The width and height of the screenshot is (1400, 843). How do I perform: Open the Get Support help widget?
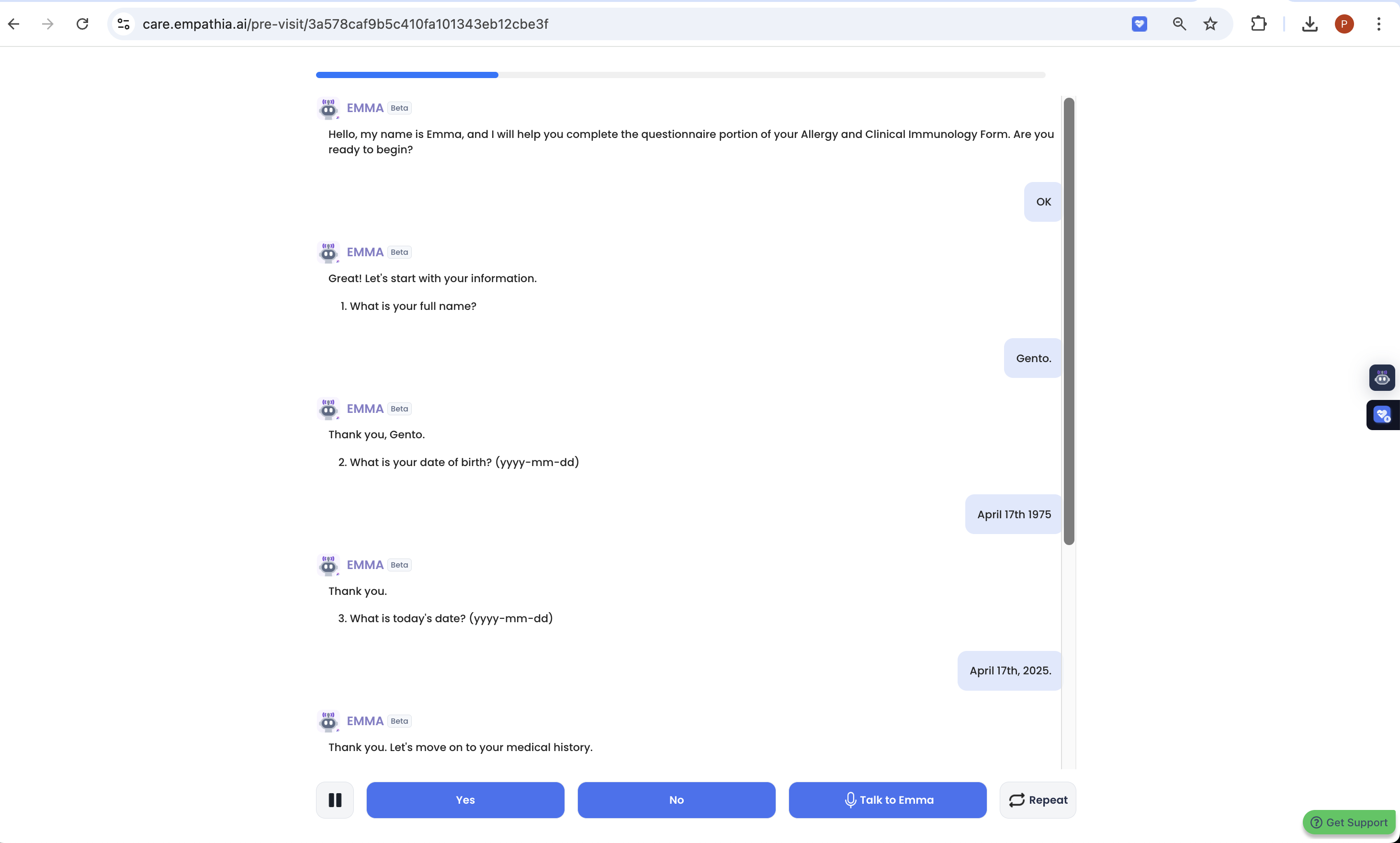coord(1349,822)
